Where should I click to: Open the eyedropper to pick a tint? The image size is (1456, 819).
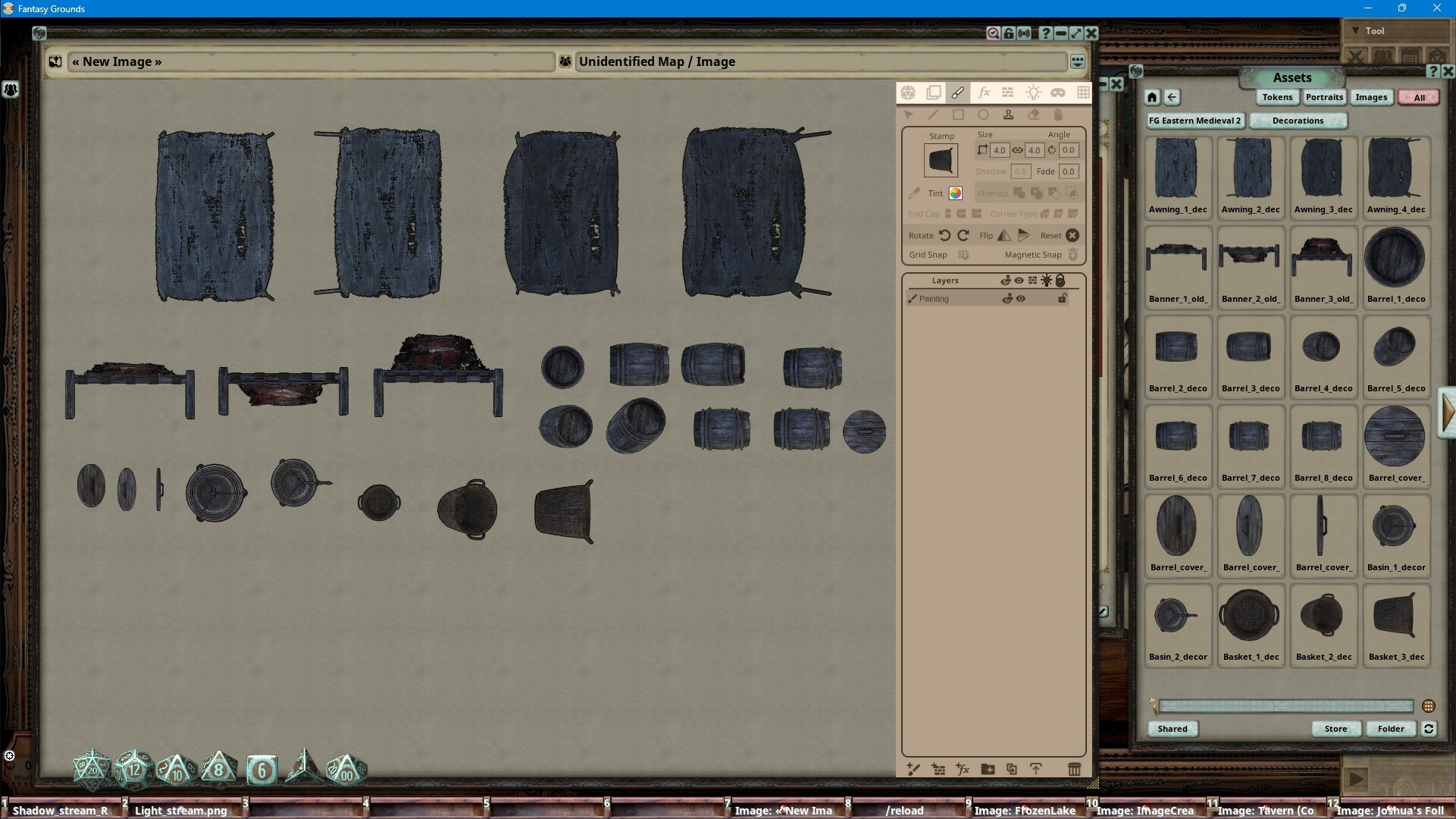point(913,193)
